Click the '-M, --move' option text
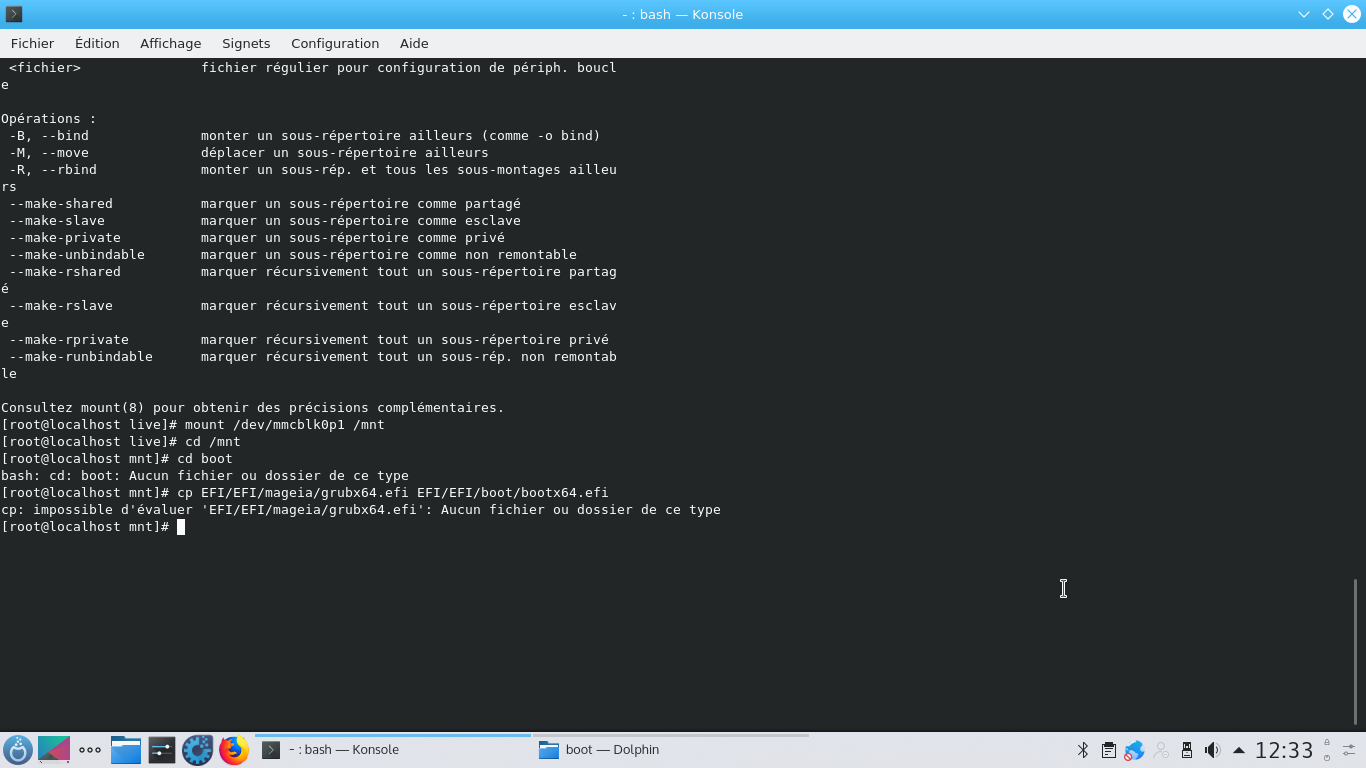This screenshot has width=1366, height=768. [49, 153]
